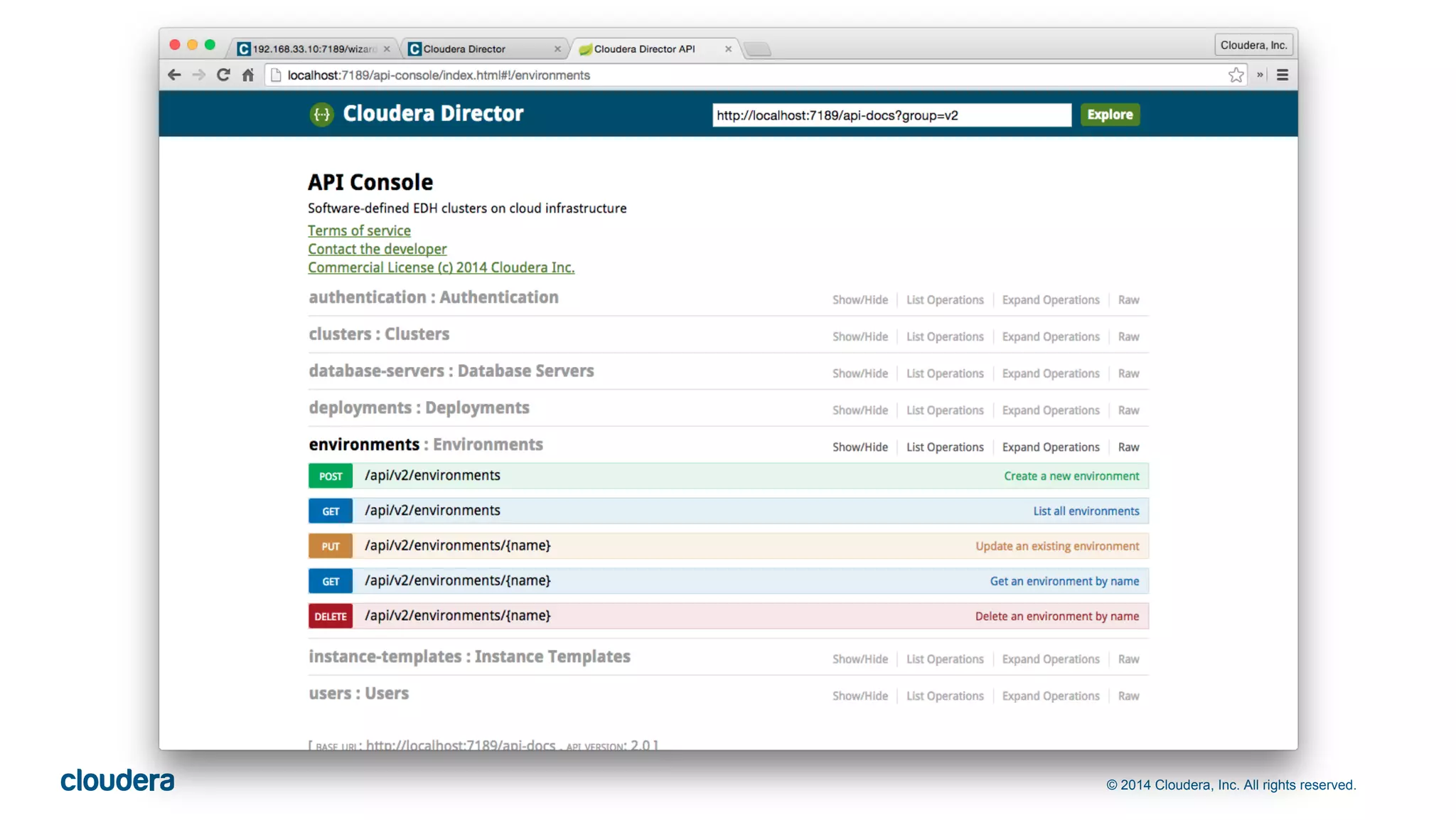Open Raw for environments
This screenshot has height=820, width=1456.
pos(1128,447)
